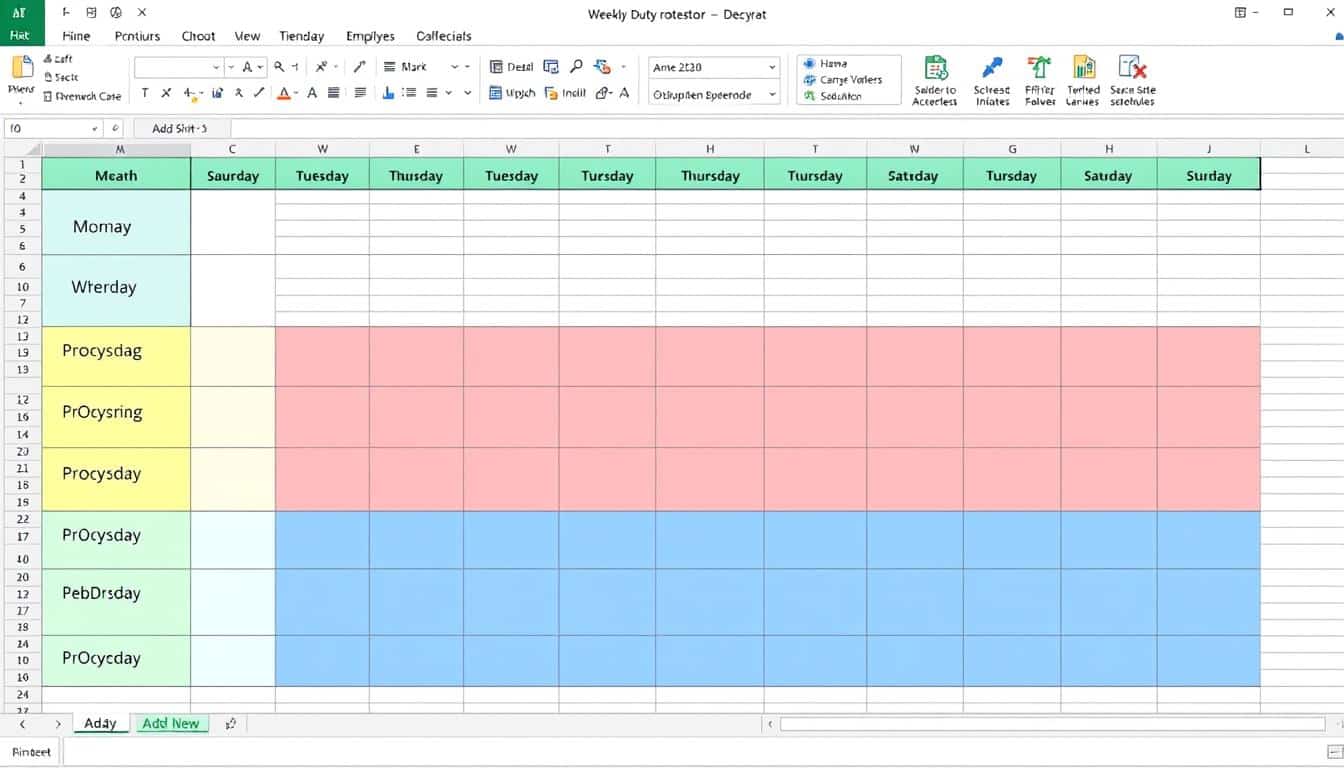
Task: Click the Saze Srte sclehules icon
Action: pyautogui.click(x=1132, y=68)
